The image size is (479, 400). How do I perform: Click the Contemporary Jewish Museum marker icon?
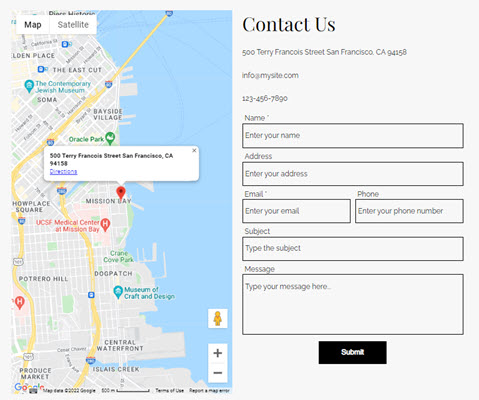pos(29,86)
